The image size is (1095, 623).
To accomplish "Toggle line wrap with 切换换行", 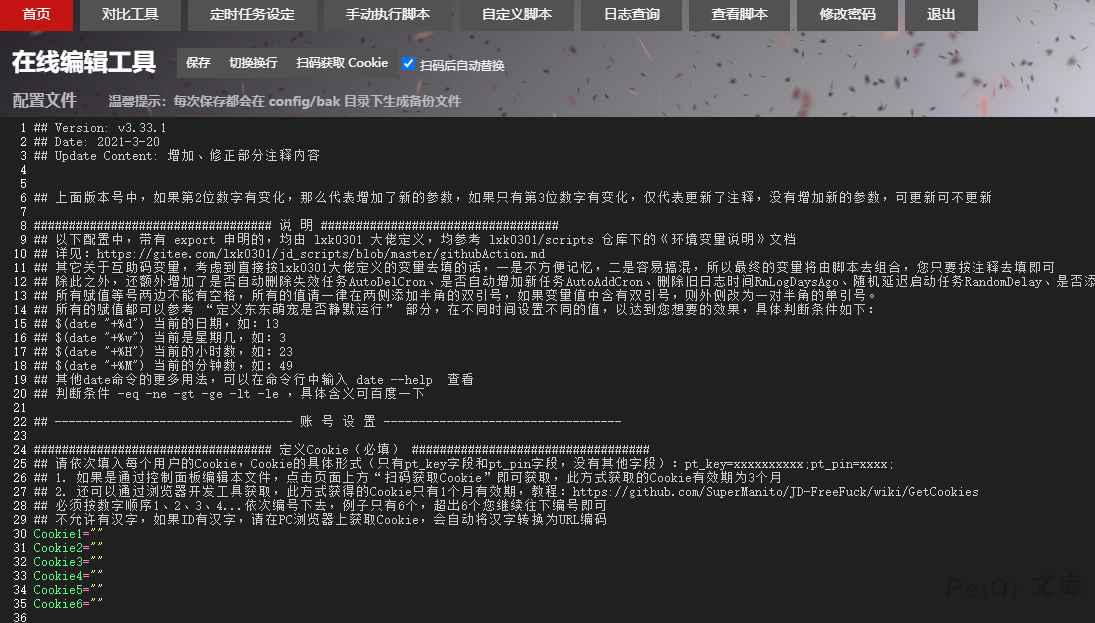I will pos(253,63).
